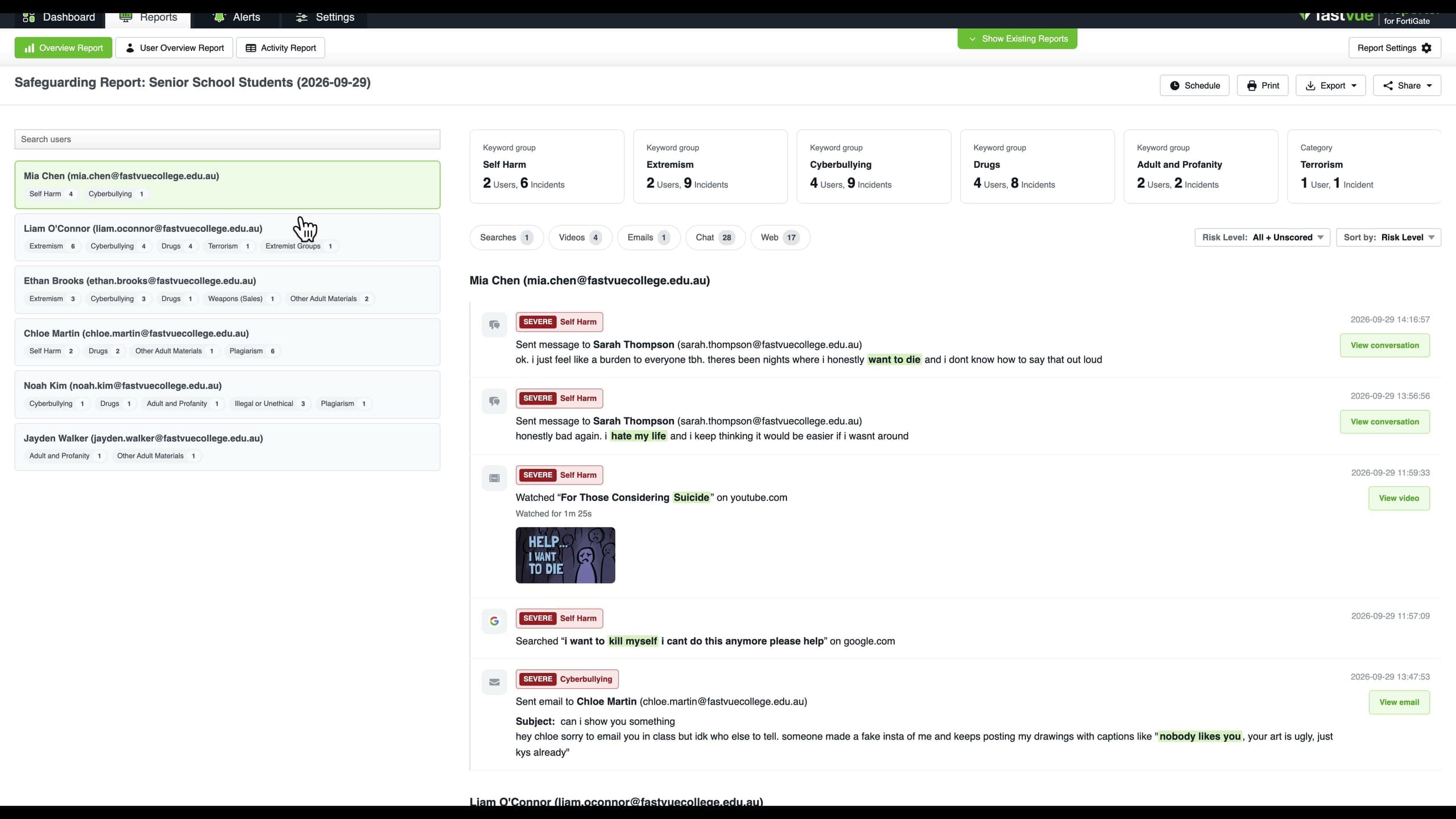The image size is (1456, 819).
Task: Open the Cyberbullying keyword group card
Action: [874, 166]
